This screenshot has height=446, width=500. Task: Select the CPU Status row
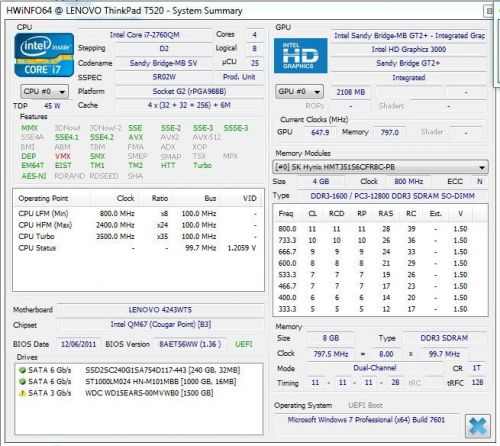click(x=138, y=248)
